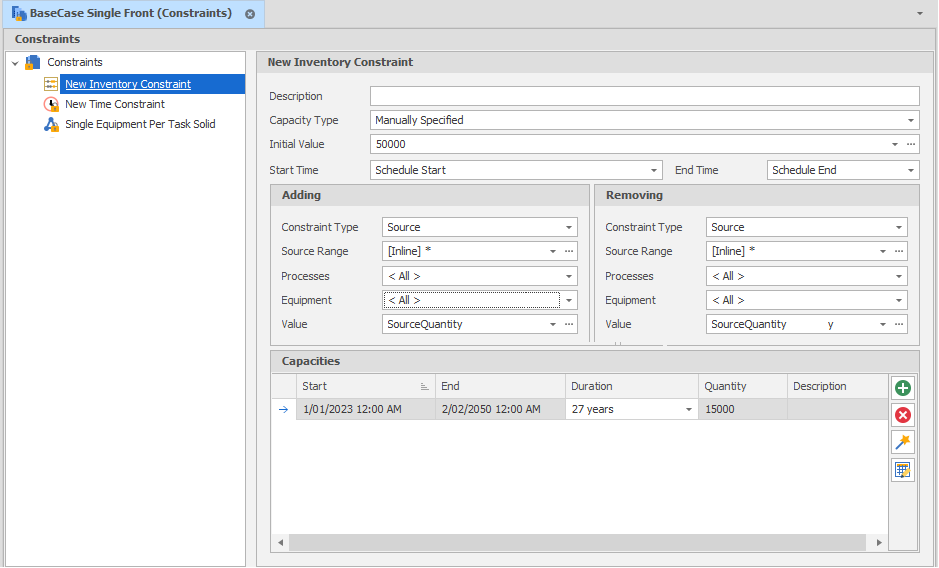Open Adding Equipment dropdown list

569,300
